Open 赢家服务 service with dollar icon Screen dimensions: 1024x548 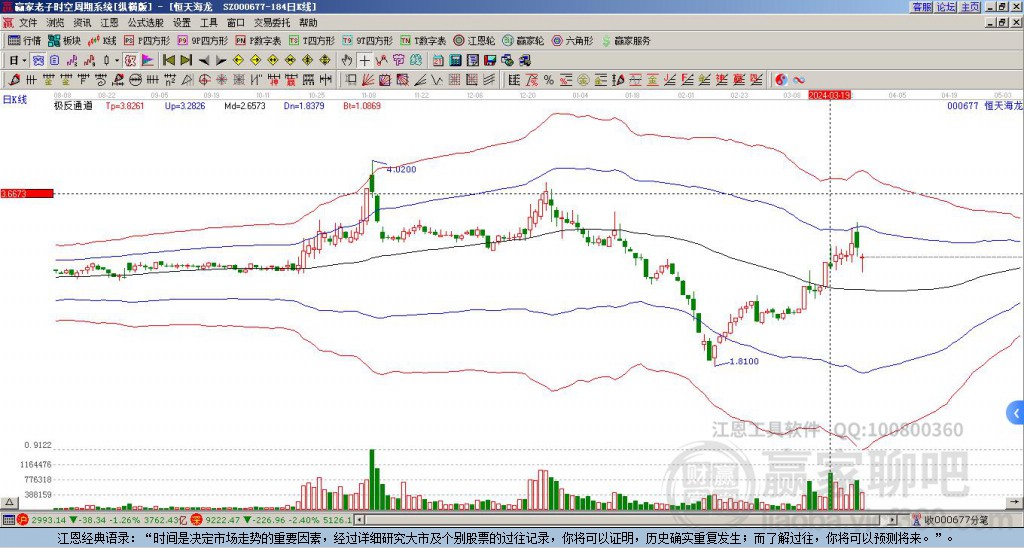[x=626, y=40]
